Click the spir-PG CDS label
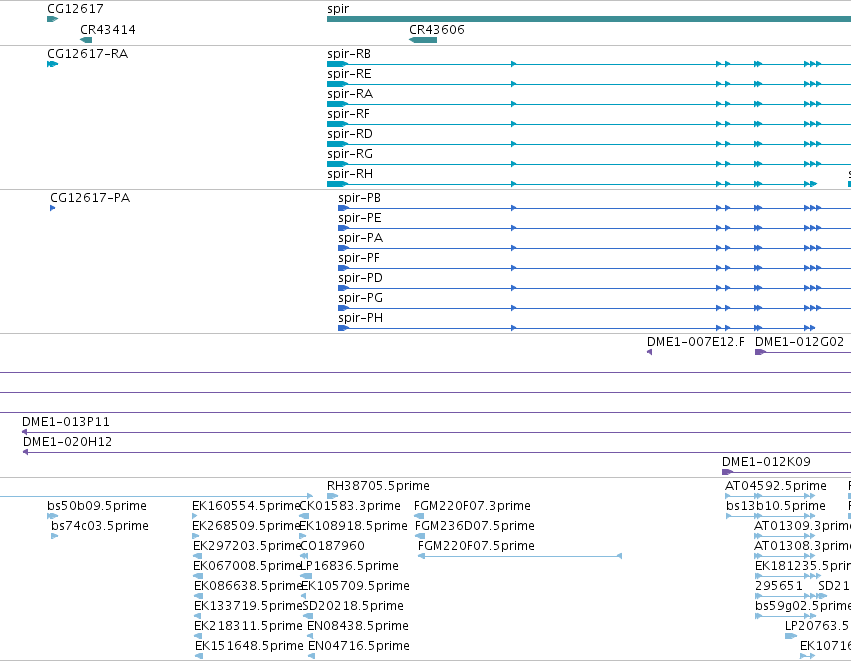Screen dimensions: 851x661 360,298
